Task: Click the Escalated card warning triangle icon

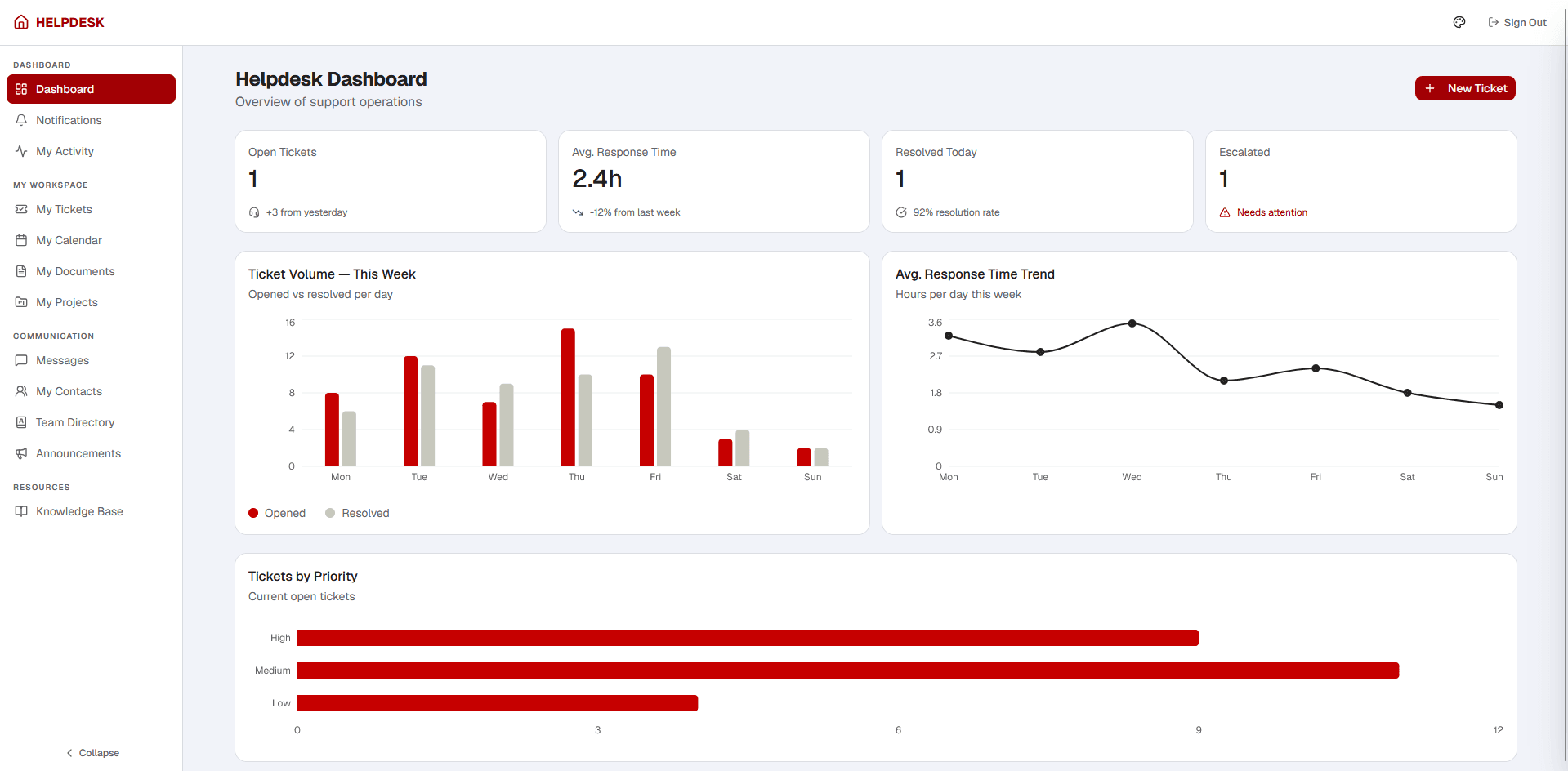Action: 1225,212
